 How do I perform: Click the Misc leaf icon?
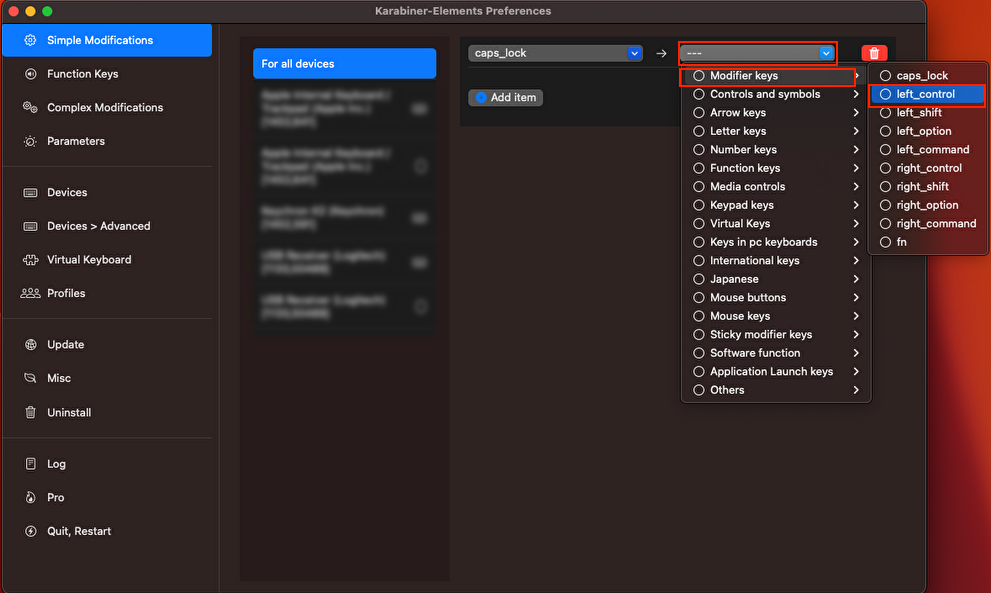30,378
